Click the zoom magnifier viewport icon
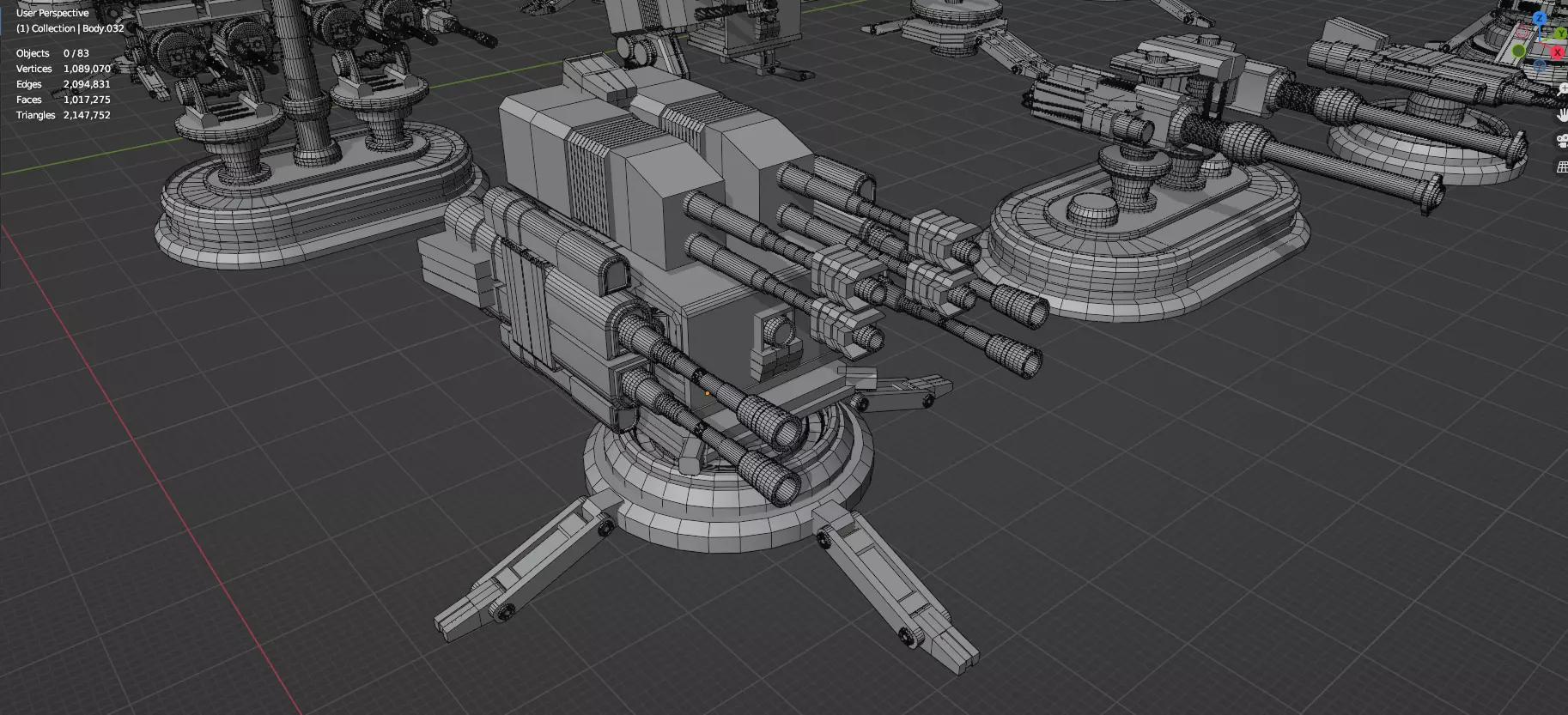 (x=1563, y=89)
